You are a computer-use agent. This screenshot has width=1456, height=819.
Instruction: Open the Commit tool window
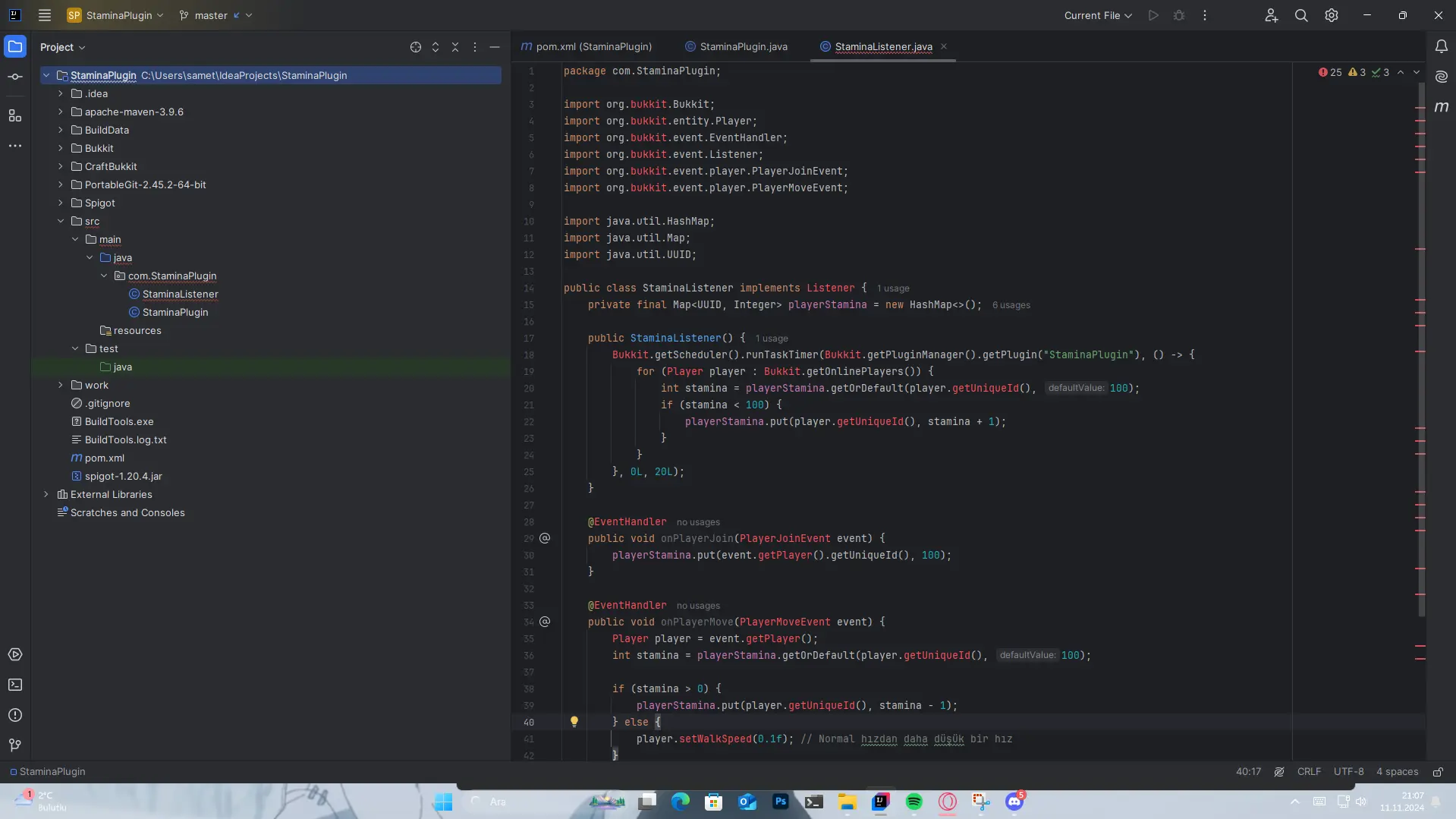click(x=15, y=77)
